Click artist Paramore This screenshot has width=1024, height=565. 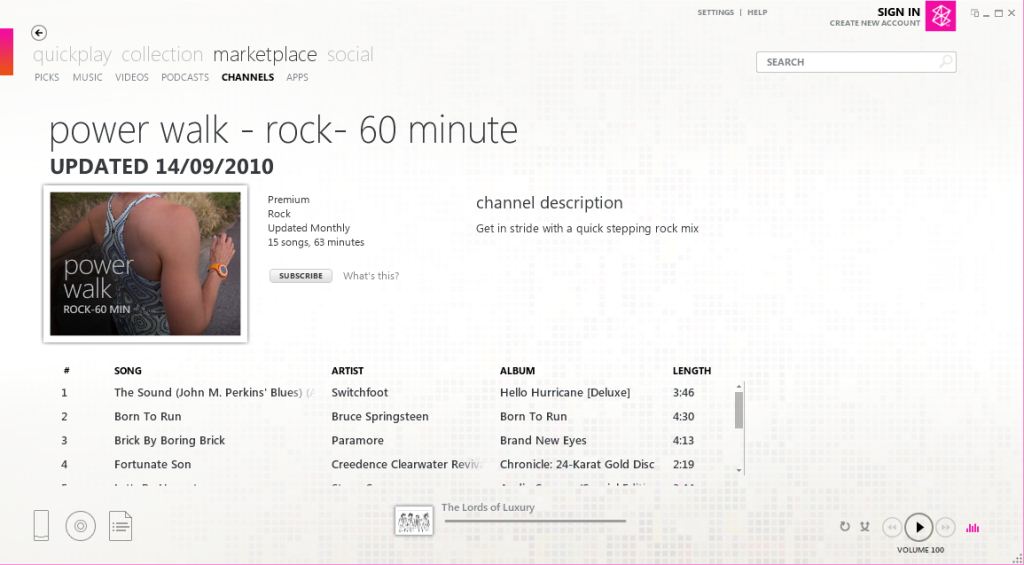tap(357, 440)
